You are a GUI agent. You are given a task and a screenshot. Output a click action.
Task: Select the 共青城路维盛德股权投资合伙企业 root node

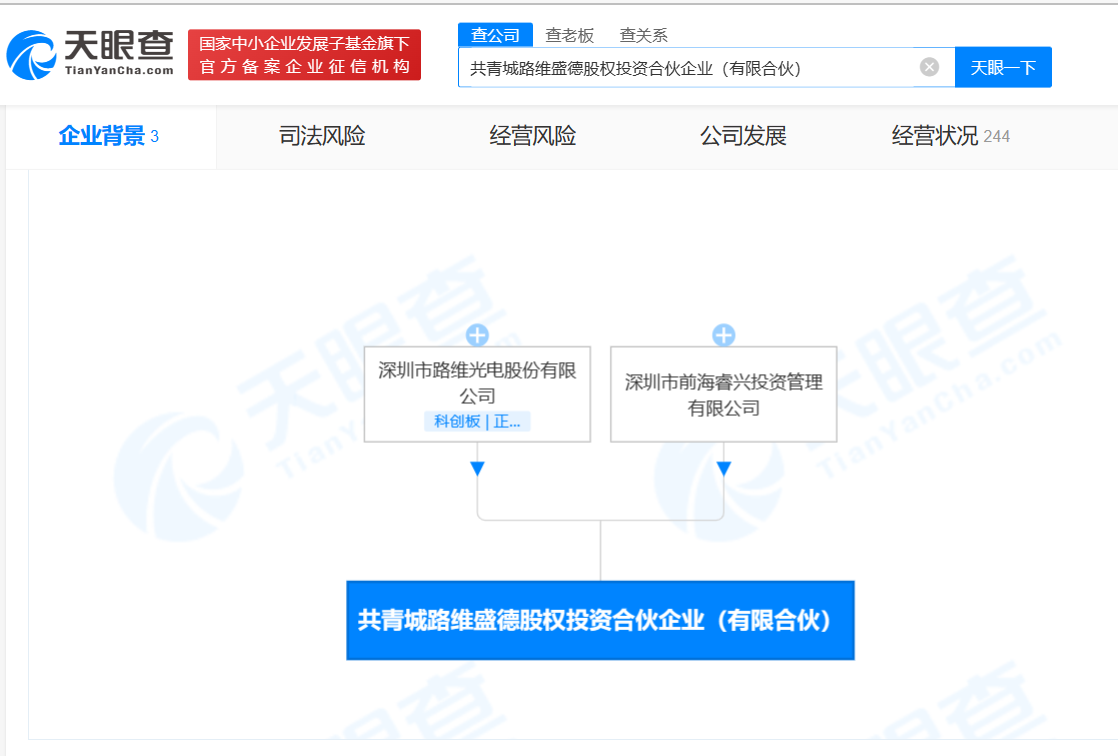pyautogui.click(x=600, y=620)
